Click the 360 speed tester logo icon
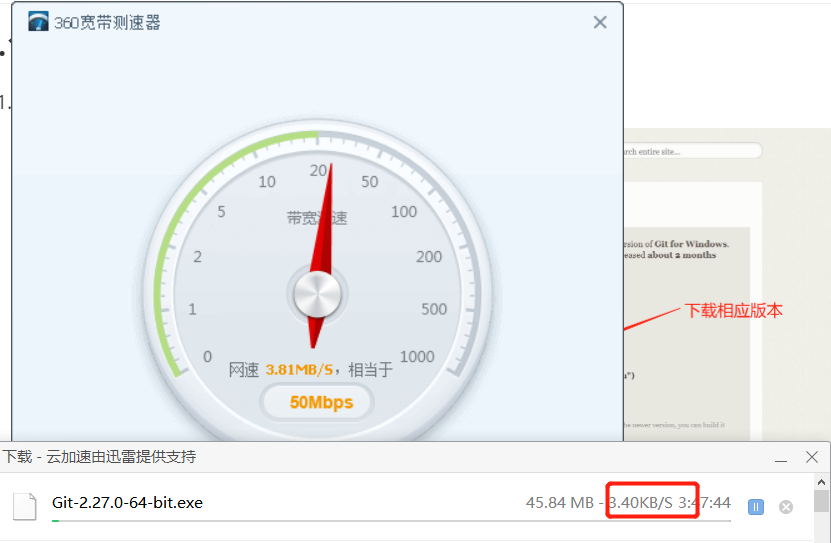831x543 pixels. tap(38, 22)
